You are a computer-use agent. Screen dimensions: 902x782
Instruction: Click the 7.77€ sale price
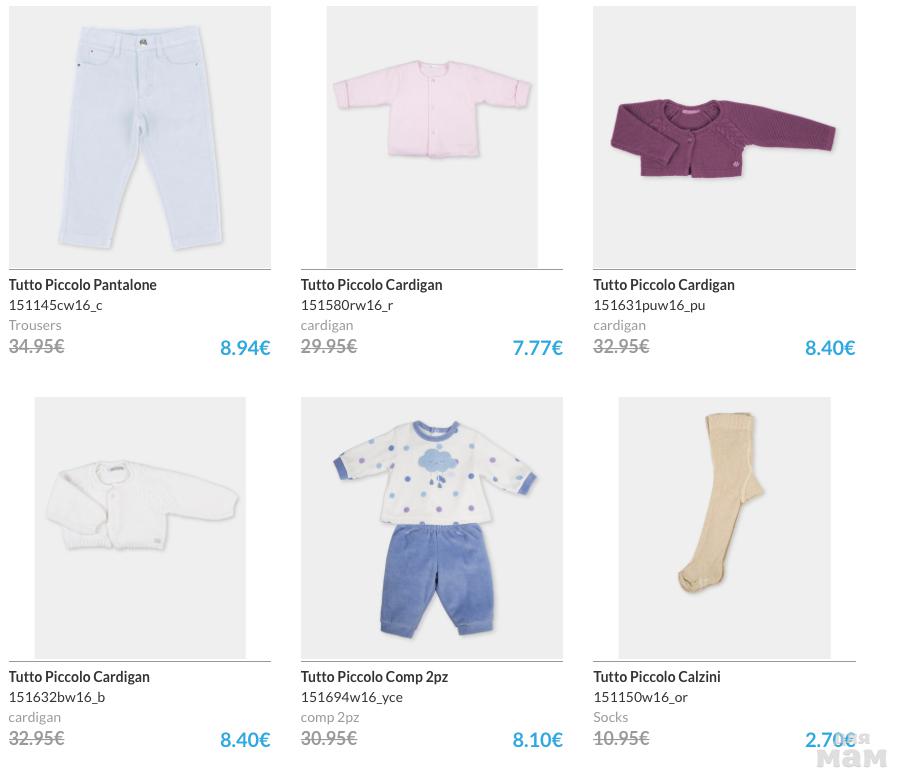(x=537, y=348)
